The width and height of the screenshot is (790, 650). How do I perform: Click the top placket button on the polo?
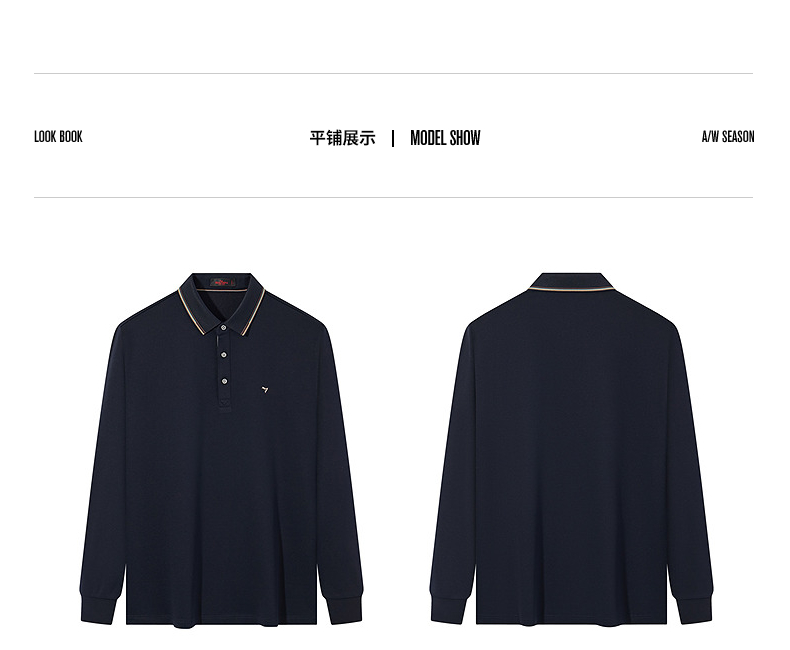pyautogui.click(x=224, y=328)
